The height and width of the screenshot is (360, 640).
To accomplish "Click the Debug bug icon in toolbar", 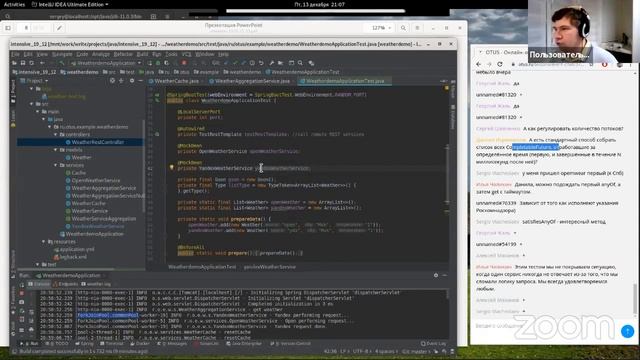I will tap(158, 63).
